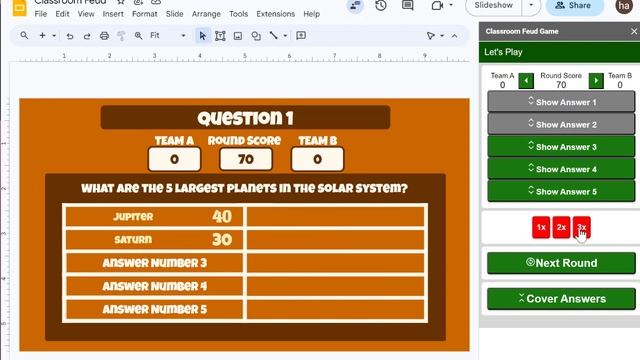Screen dimensions: 640x360
Task: Open the Slide menu
Action: (x=174, y=14)
